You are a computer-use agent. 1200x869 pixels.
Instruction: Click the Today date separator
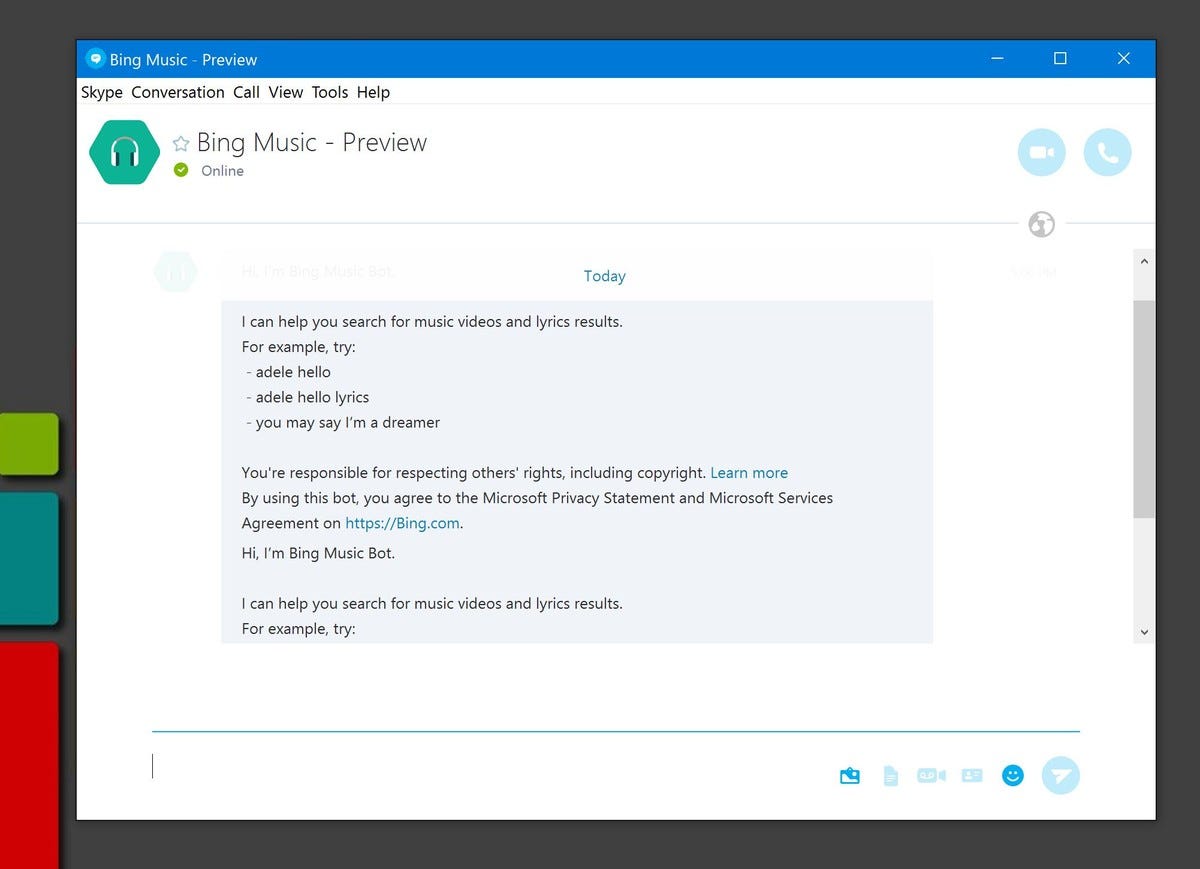coord(605,276)
